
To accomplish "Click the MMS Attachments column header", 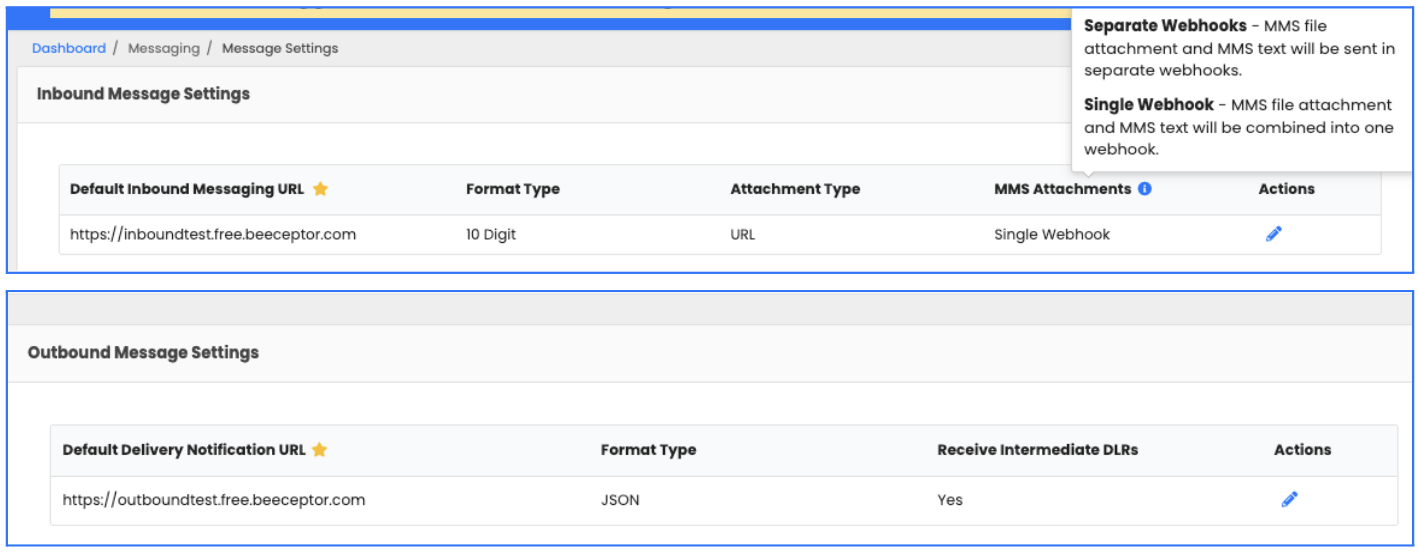I will [x=1062, y=189].
